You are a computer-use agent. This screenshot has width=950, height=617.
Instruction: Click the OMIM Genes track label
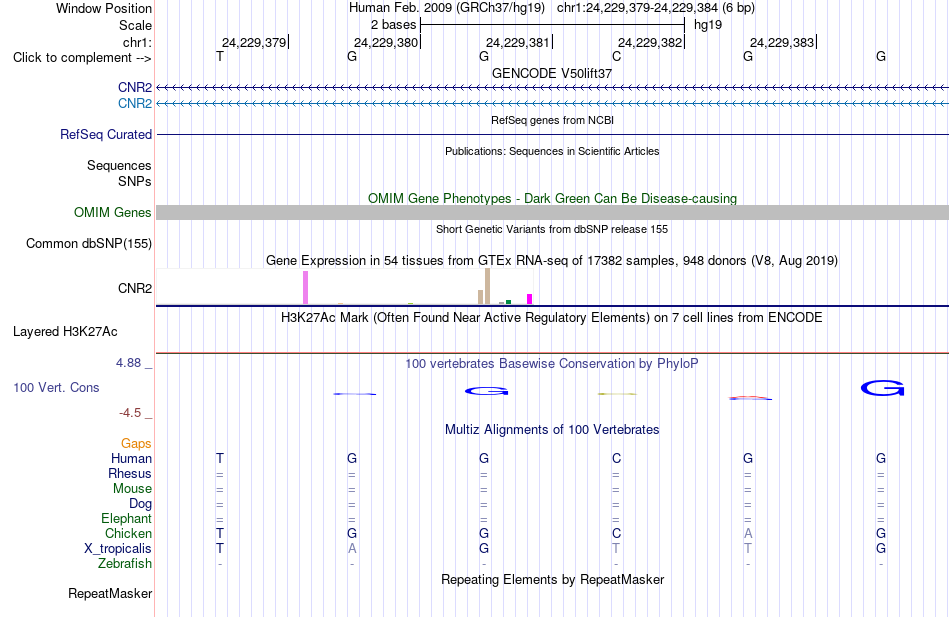(112, 212)
